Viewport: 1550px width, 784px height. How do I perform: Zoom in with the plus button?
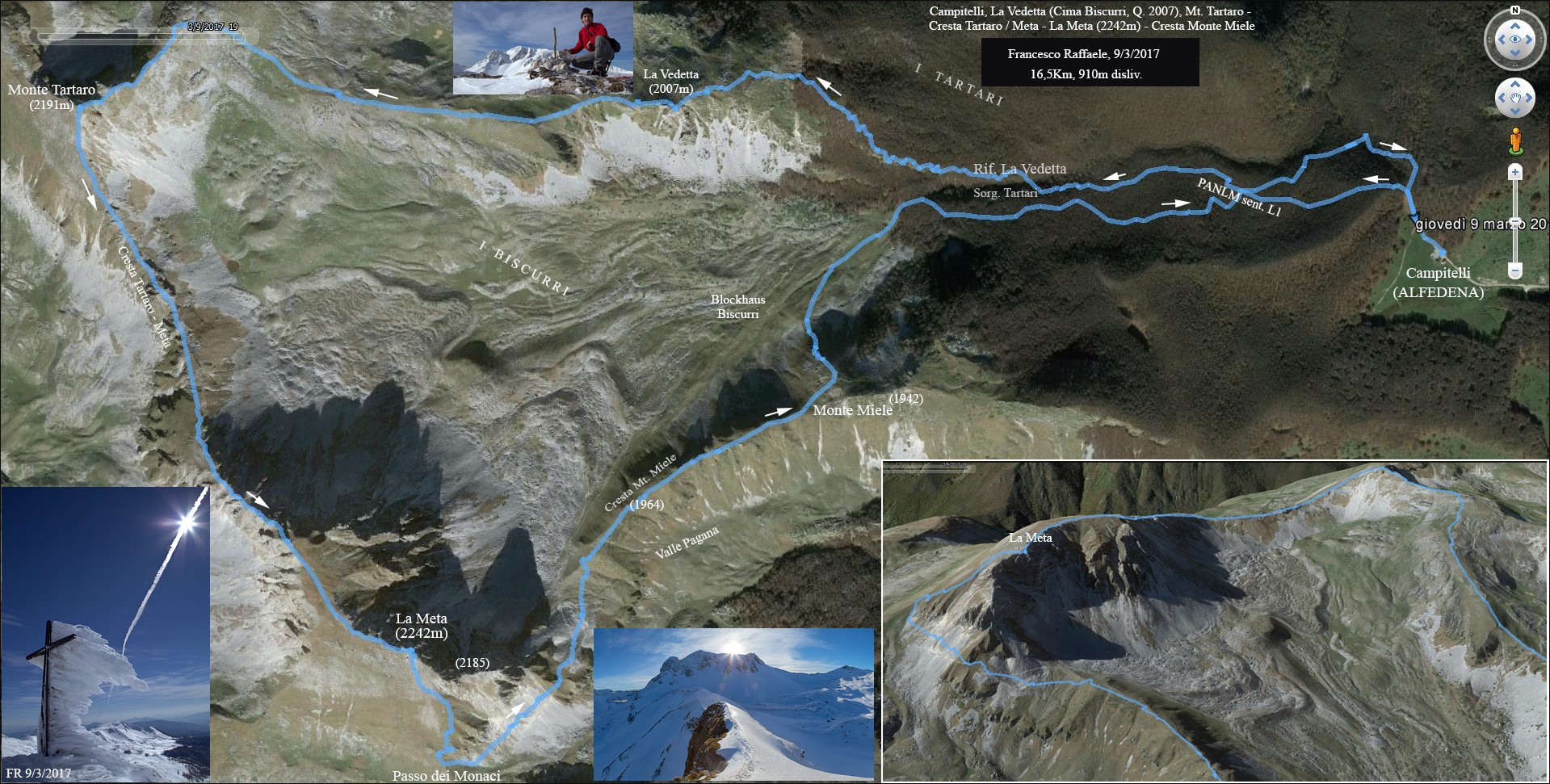1515,171
